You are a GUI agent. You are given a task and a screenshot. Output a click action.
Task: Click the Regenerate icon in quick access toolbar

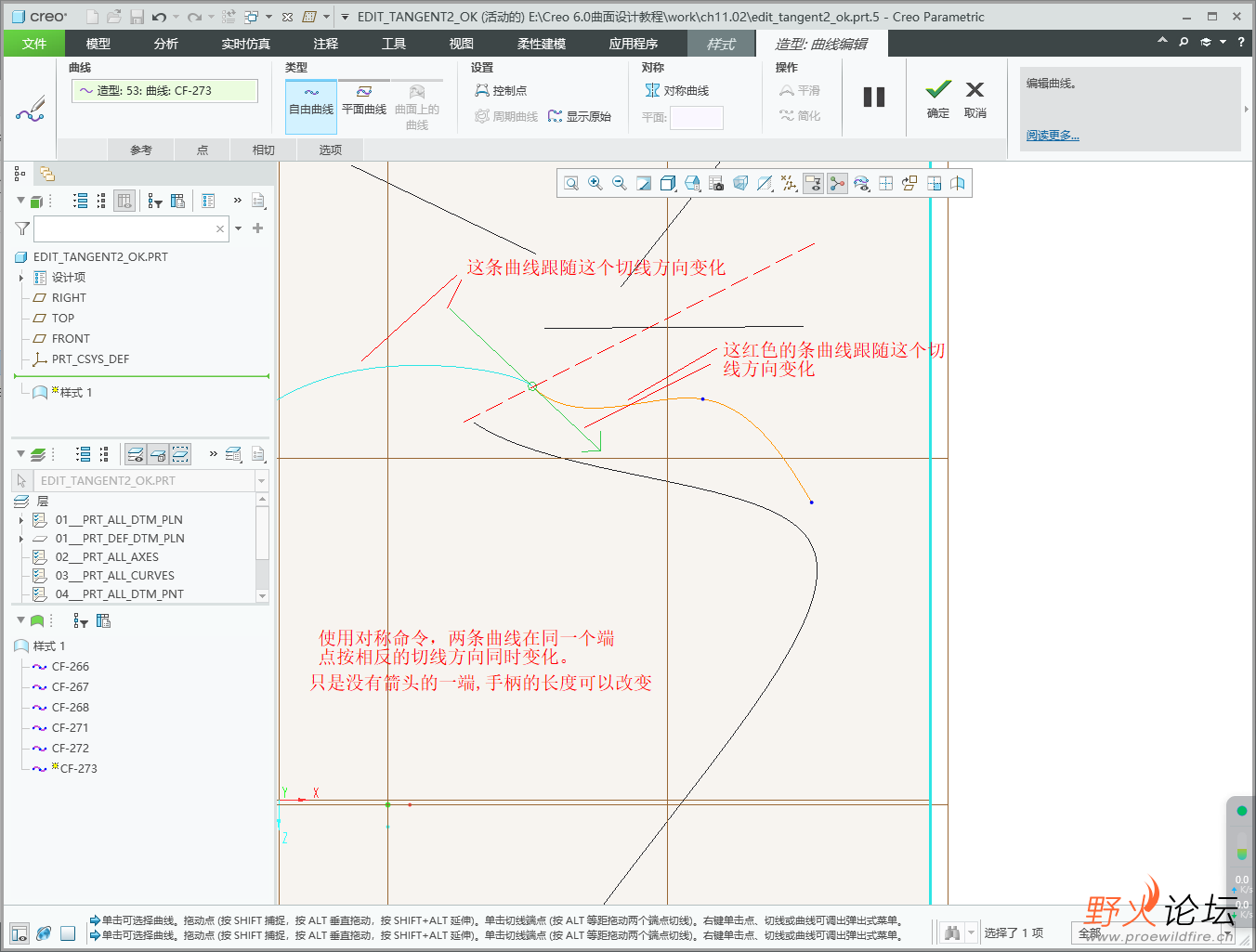tap(229, 17)
